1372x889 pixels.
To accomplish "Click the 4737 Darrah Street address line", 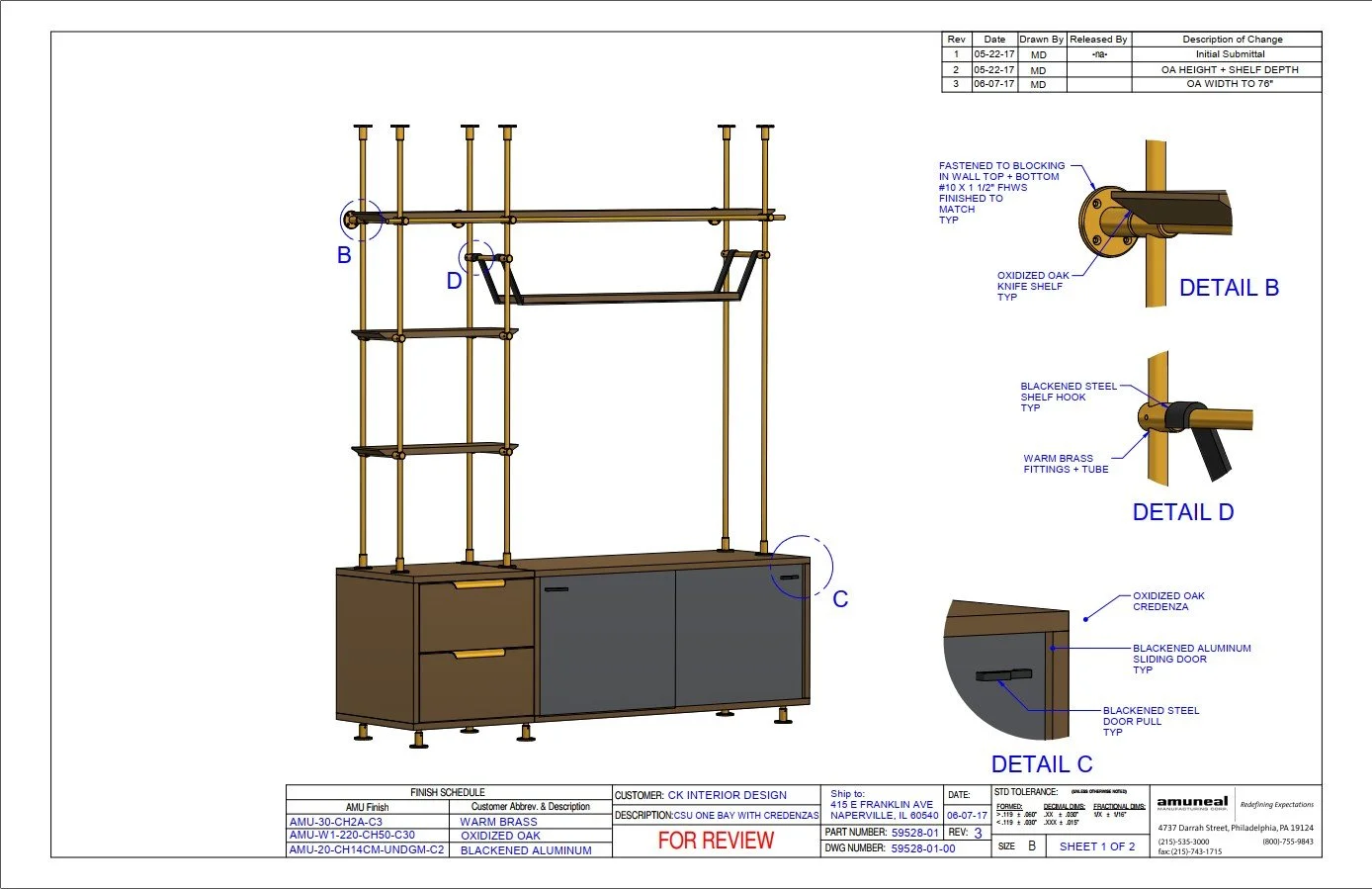I will (1236, 828).
